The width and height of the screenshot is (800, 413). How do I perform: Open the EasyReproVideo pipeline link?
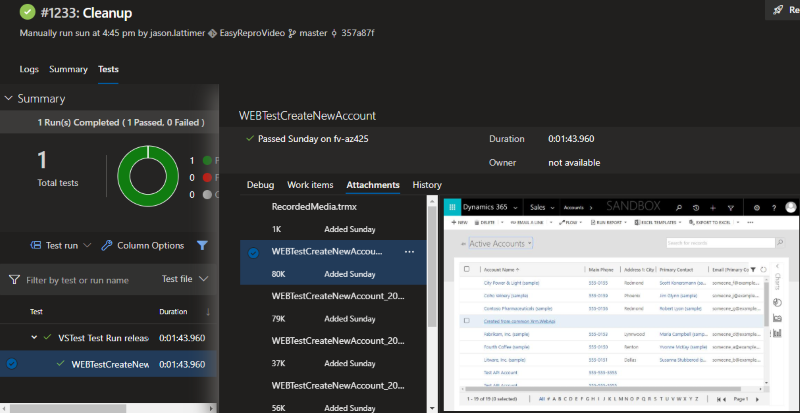coord(246,33)
